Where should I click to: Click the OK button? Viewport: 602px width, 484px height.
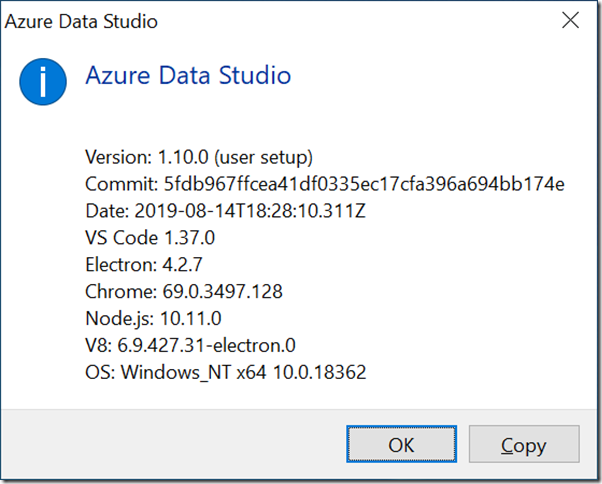(401, 444)
